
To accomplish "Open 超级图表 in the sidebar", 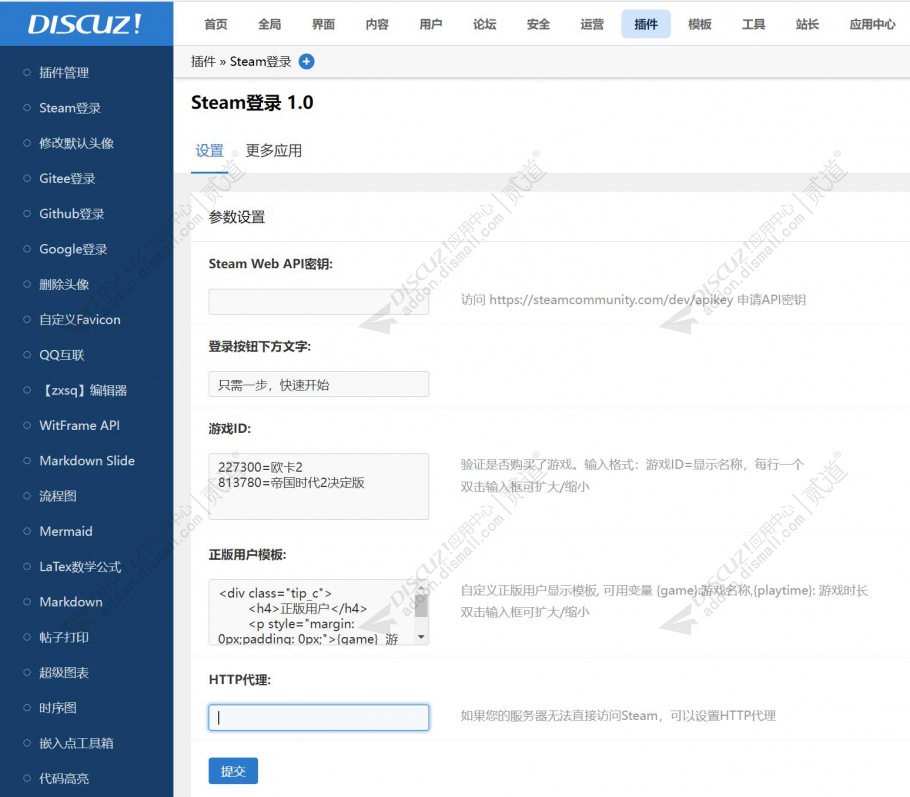I will coord(64,673).
